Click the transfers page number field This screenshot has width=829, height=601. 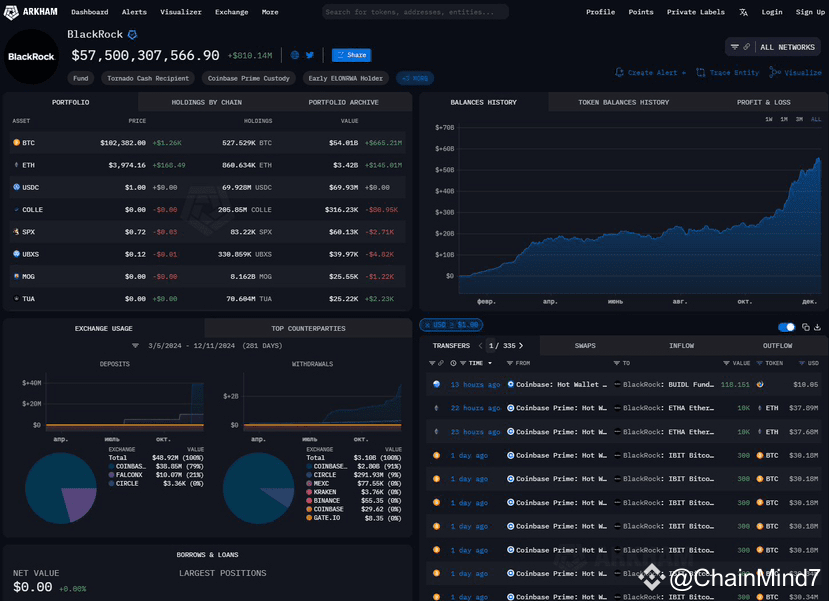click(491, 346)
